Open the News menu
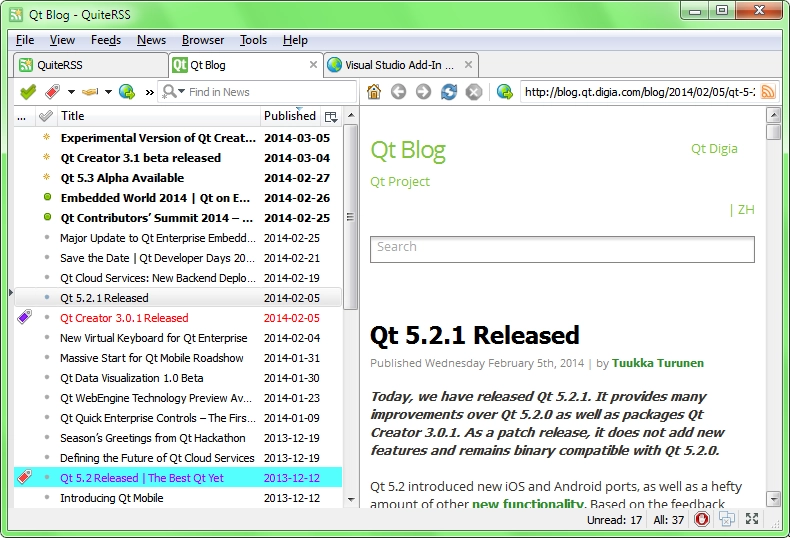790x538 pixels. (x=151, y=40)
